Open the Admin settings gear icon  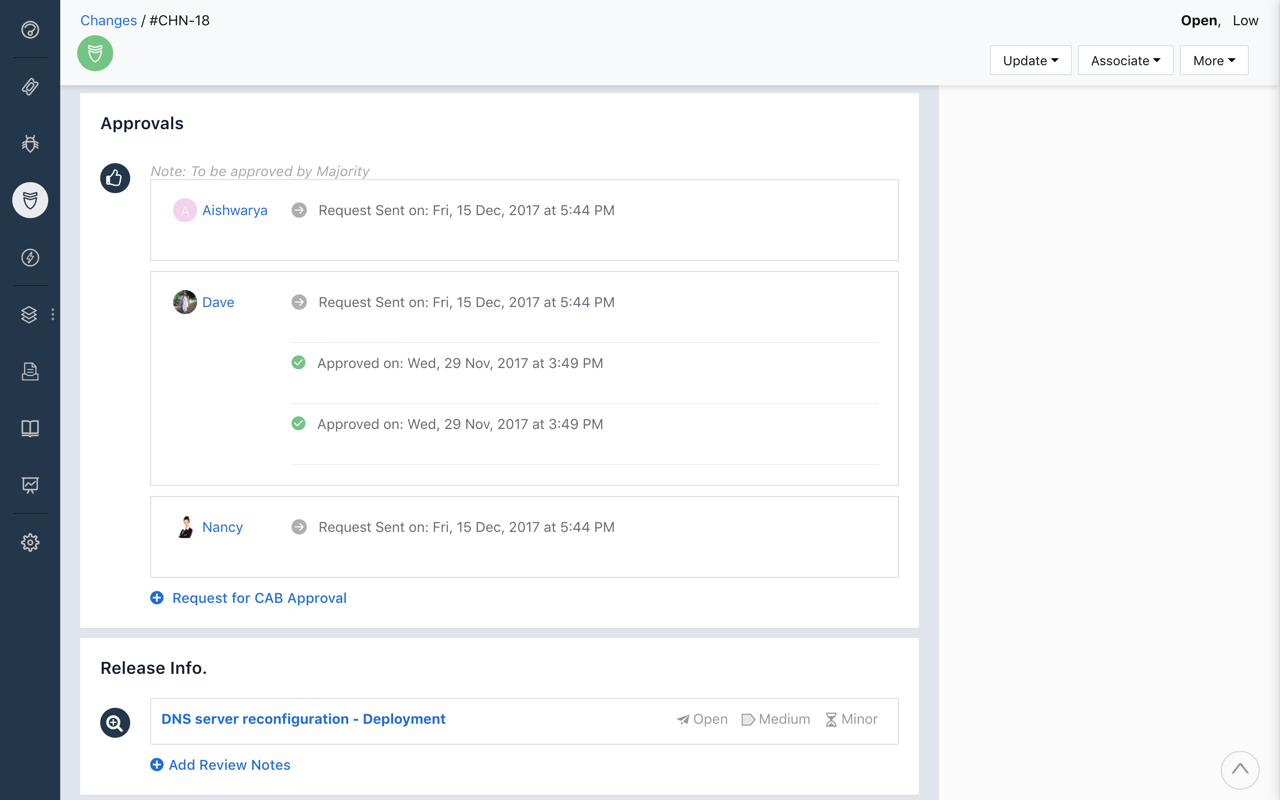click(x=30, y=543)
